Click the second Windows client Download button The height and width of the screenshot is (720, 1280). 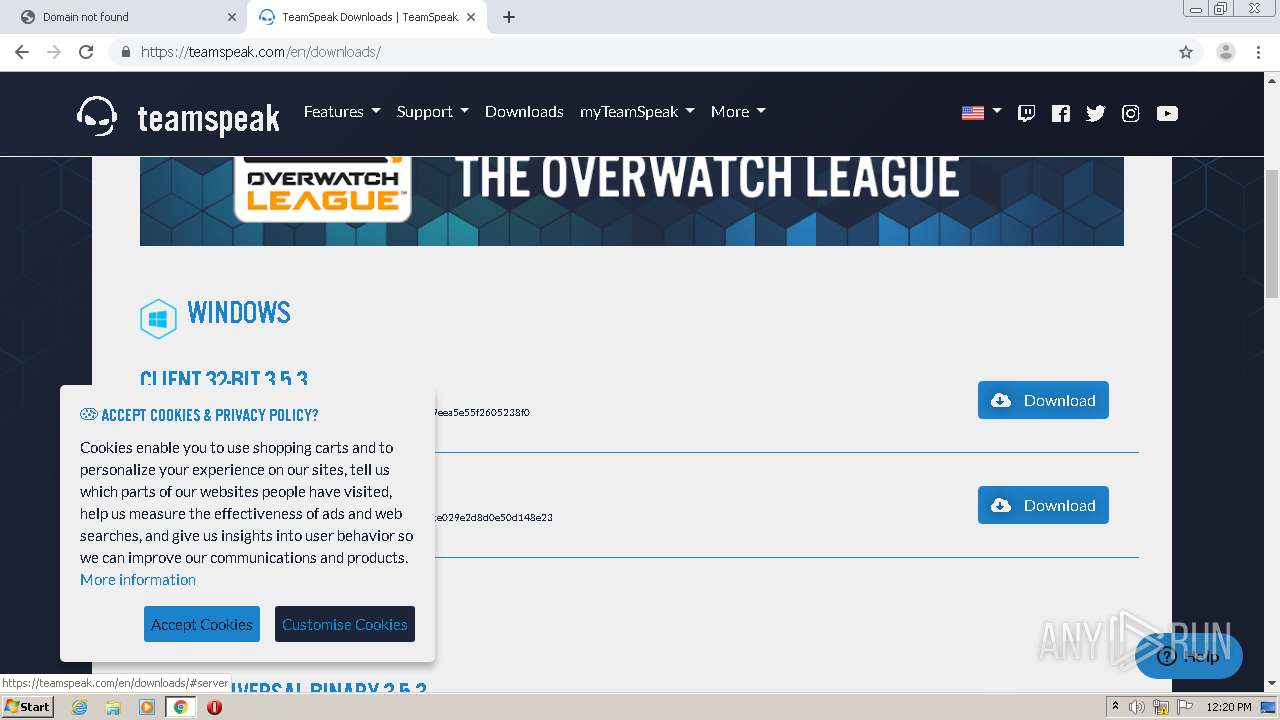pos(1043,505)
